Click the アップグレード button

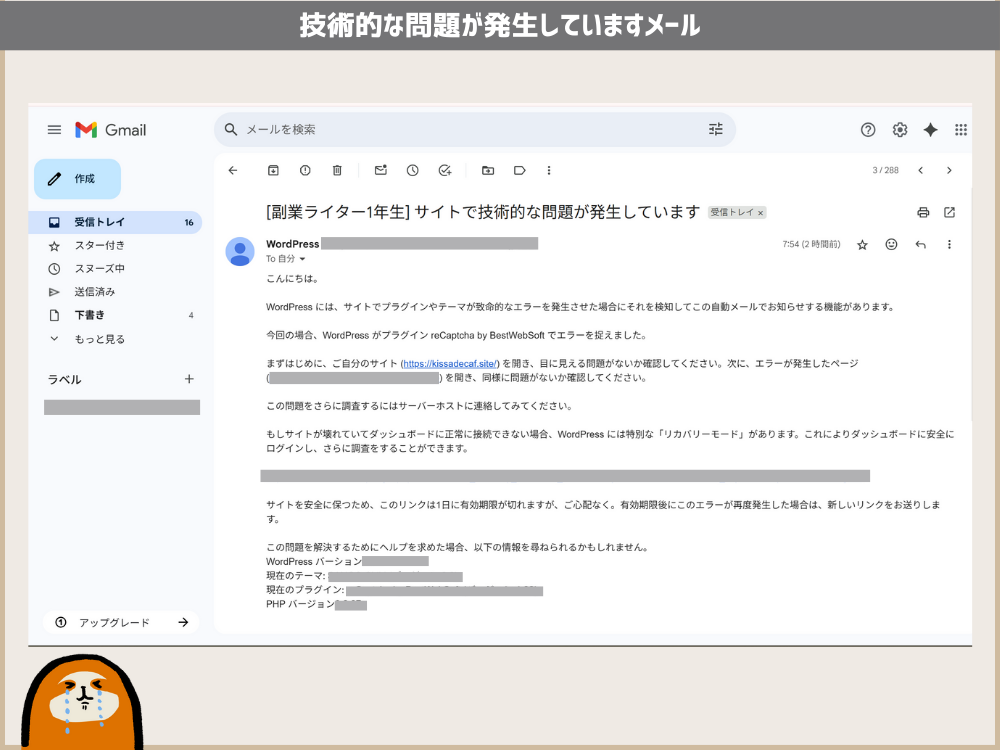tap(121, 622)
